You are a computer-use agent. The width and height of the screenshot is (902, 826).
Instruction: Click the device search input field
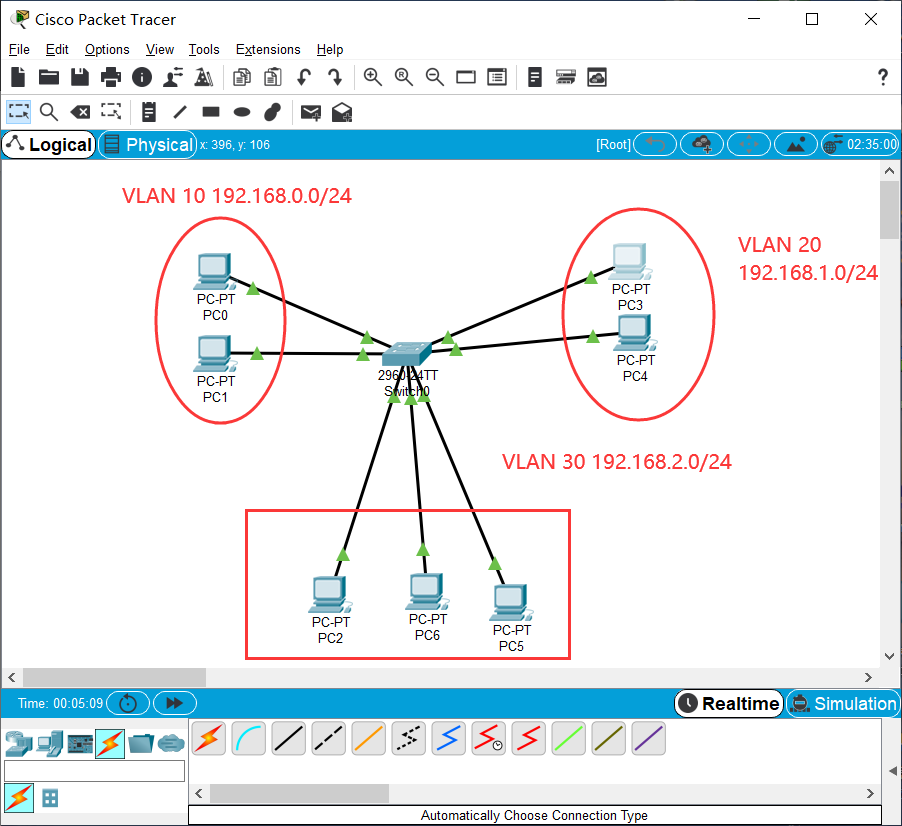[x=94, y=771]
